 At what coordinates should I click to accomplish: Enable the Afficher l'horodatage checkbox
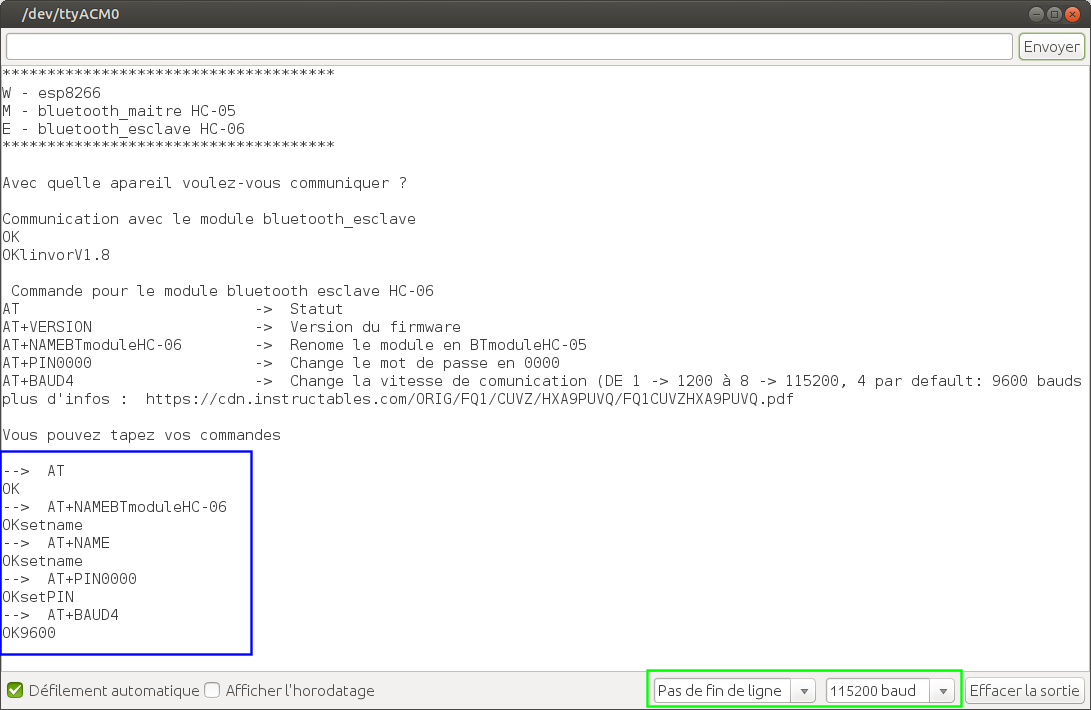click(x=212, y=690)
